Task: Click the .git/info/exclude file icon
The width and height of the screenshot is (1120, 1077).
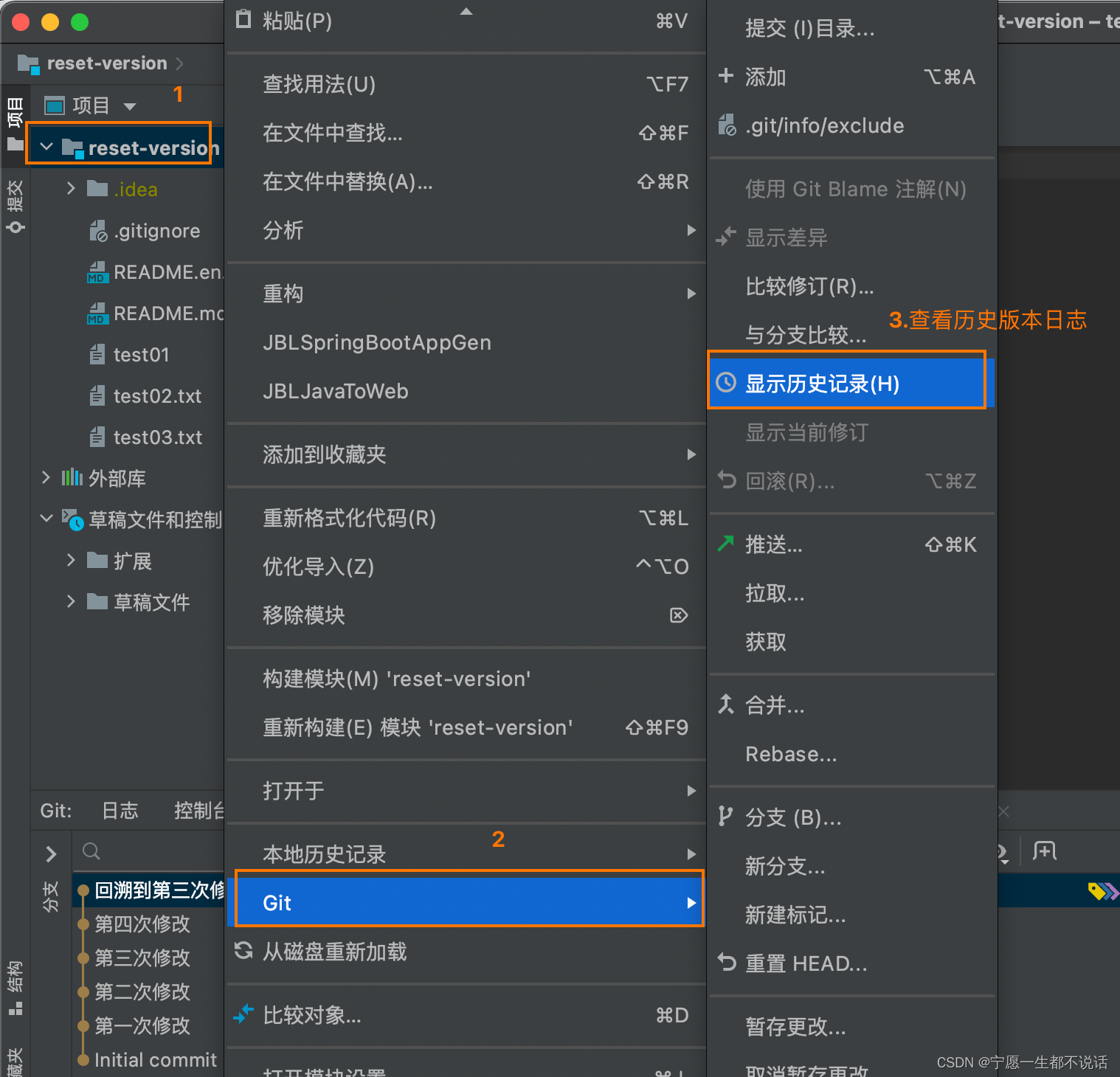Action: pos(727,125)
